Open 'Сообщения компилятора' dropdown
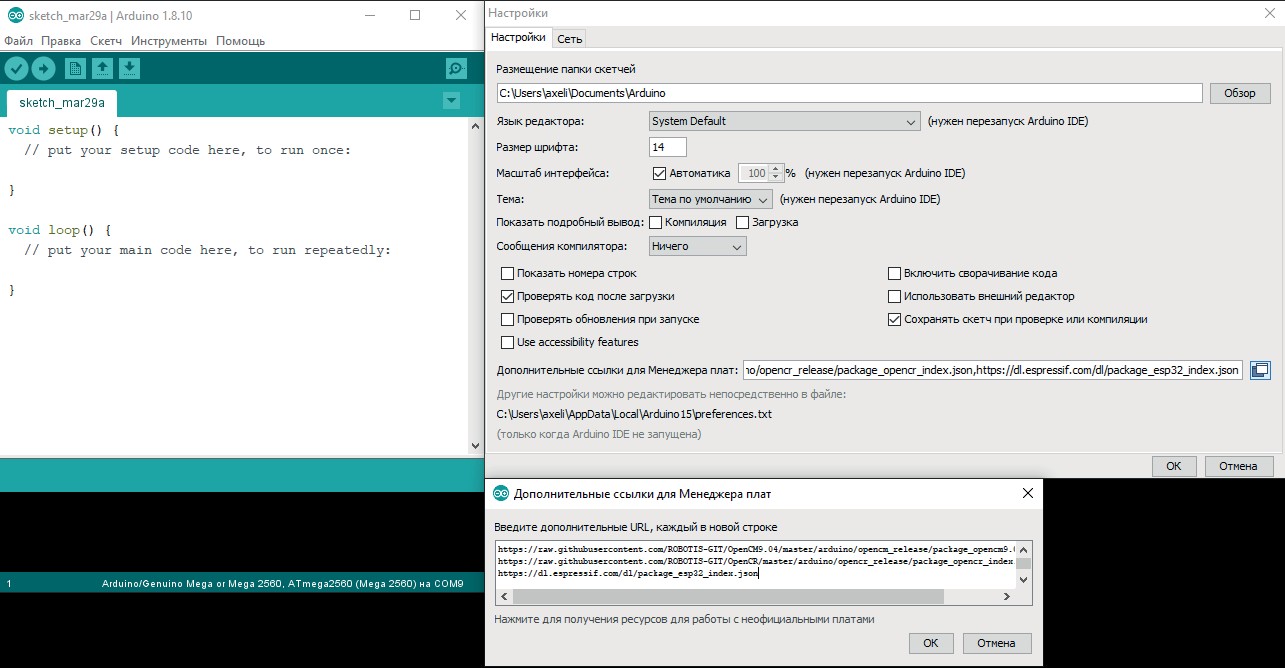Screen dimensions: 1285x668 pos(697,247)
